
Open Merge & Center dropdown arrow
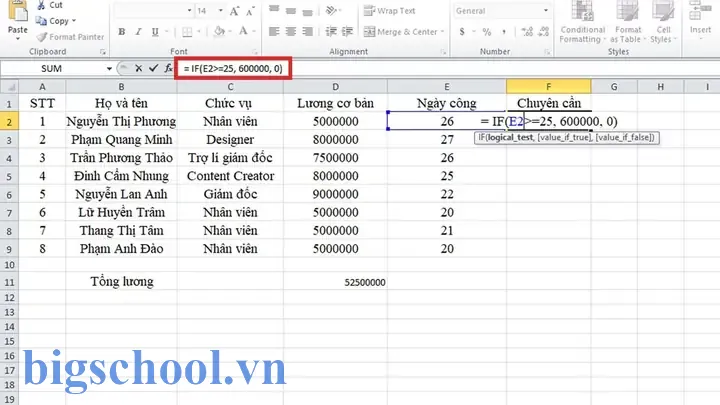point(442,32)
